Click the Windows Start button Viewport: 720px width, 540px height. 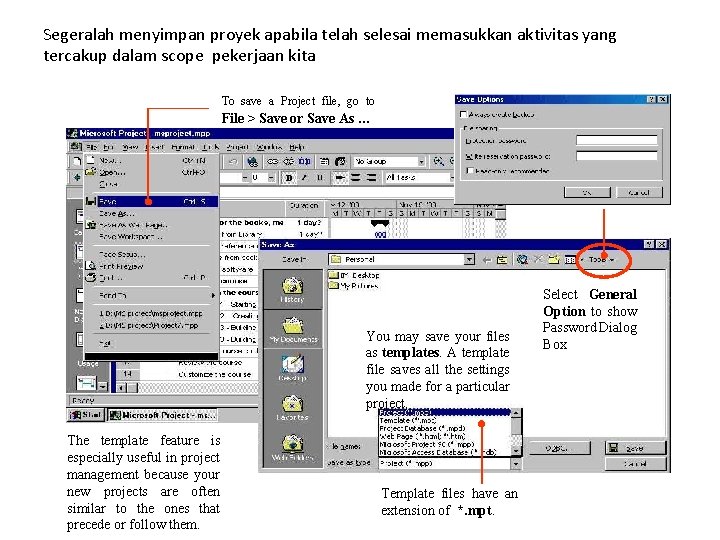tap(85, 415)
